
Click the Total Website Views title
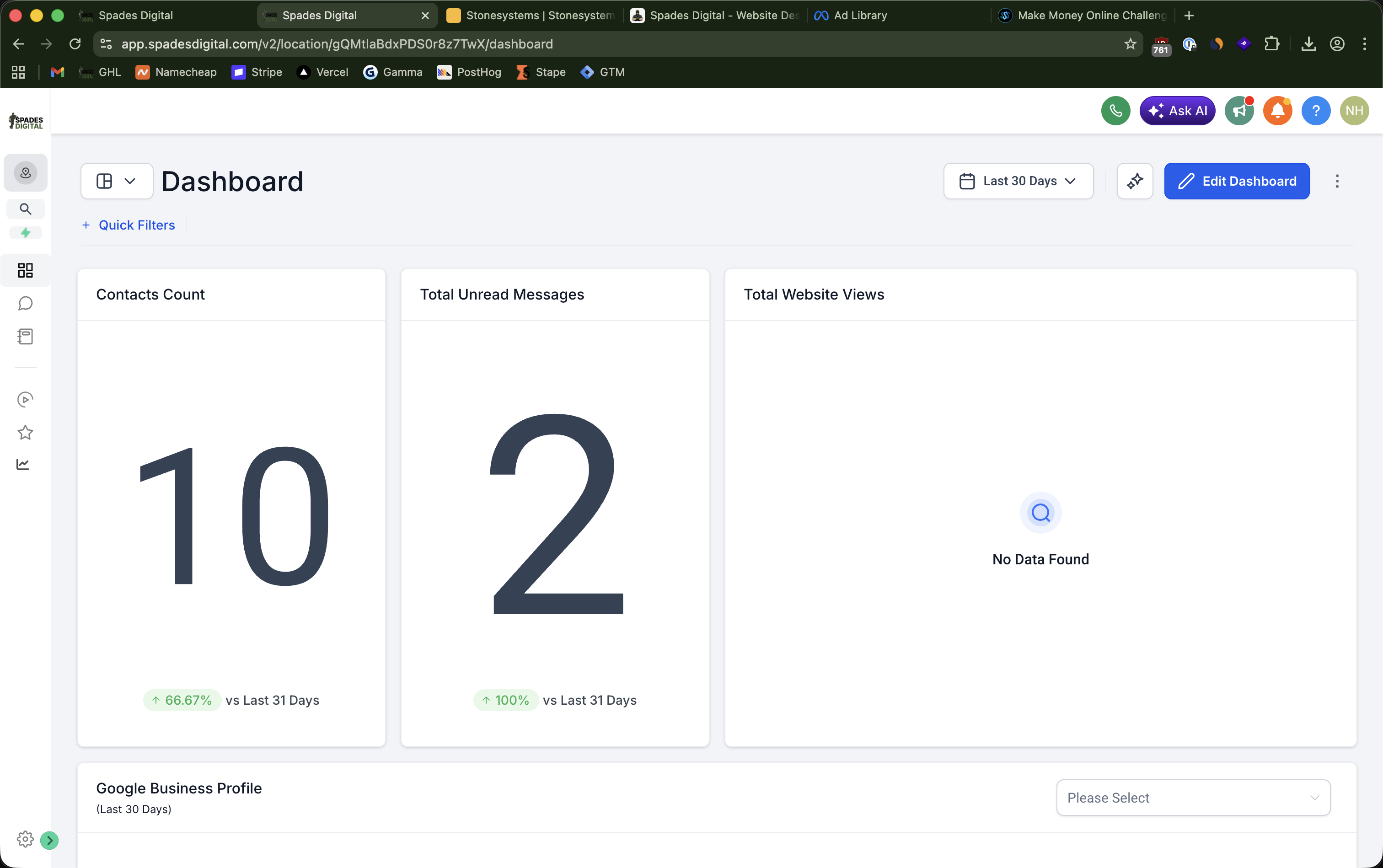814,295
